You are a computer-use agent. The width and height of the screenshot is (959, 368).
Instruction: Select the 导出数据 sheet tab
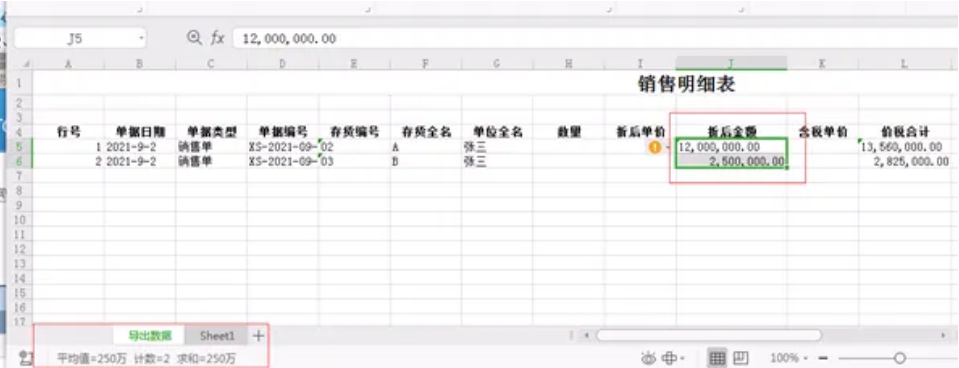[149, 336]
